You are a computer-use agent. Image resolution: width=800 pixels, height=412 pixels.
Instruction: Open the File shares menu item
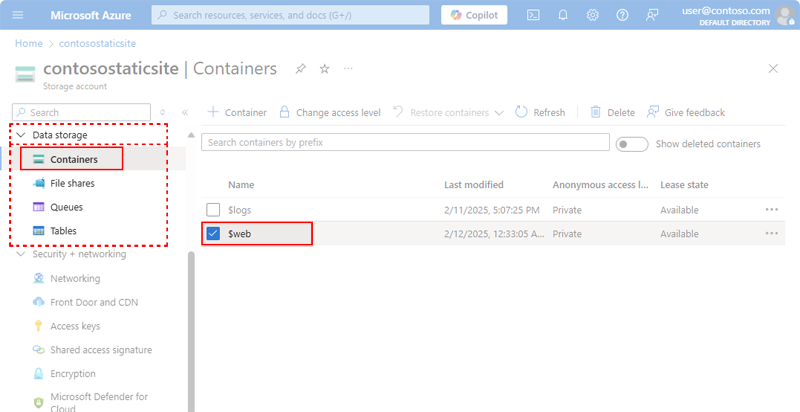coord(72,183)
